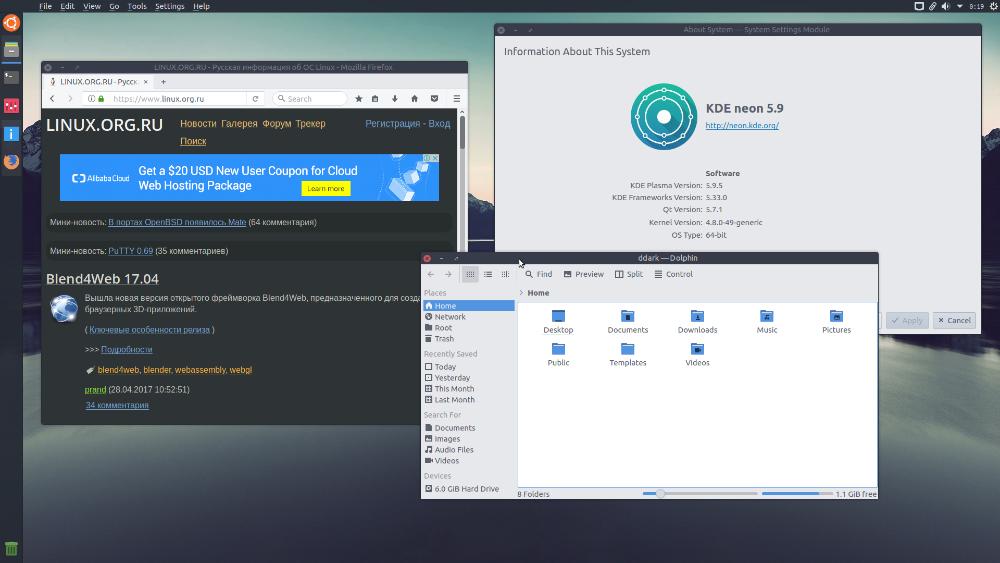Open Firefox hamburger menu
The height and width of the screenshot is (563, 1000).
pos(457,99)
